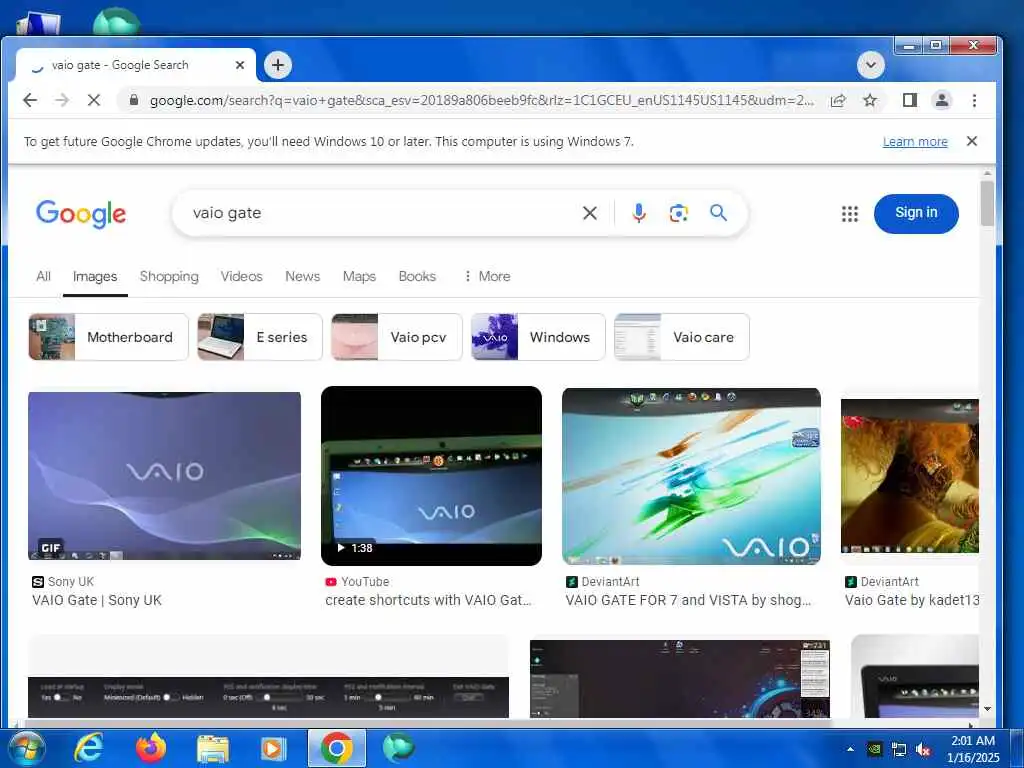Filter images by Windows chip
The width and height of the screenshot is (1024, 768).
coord(538,337)
